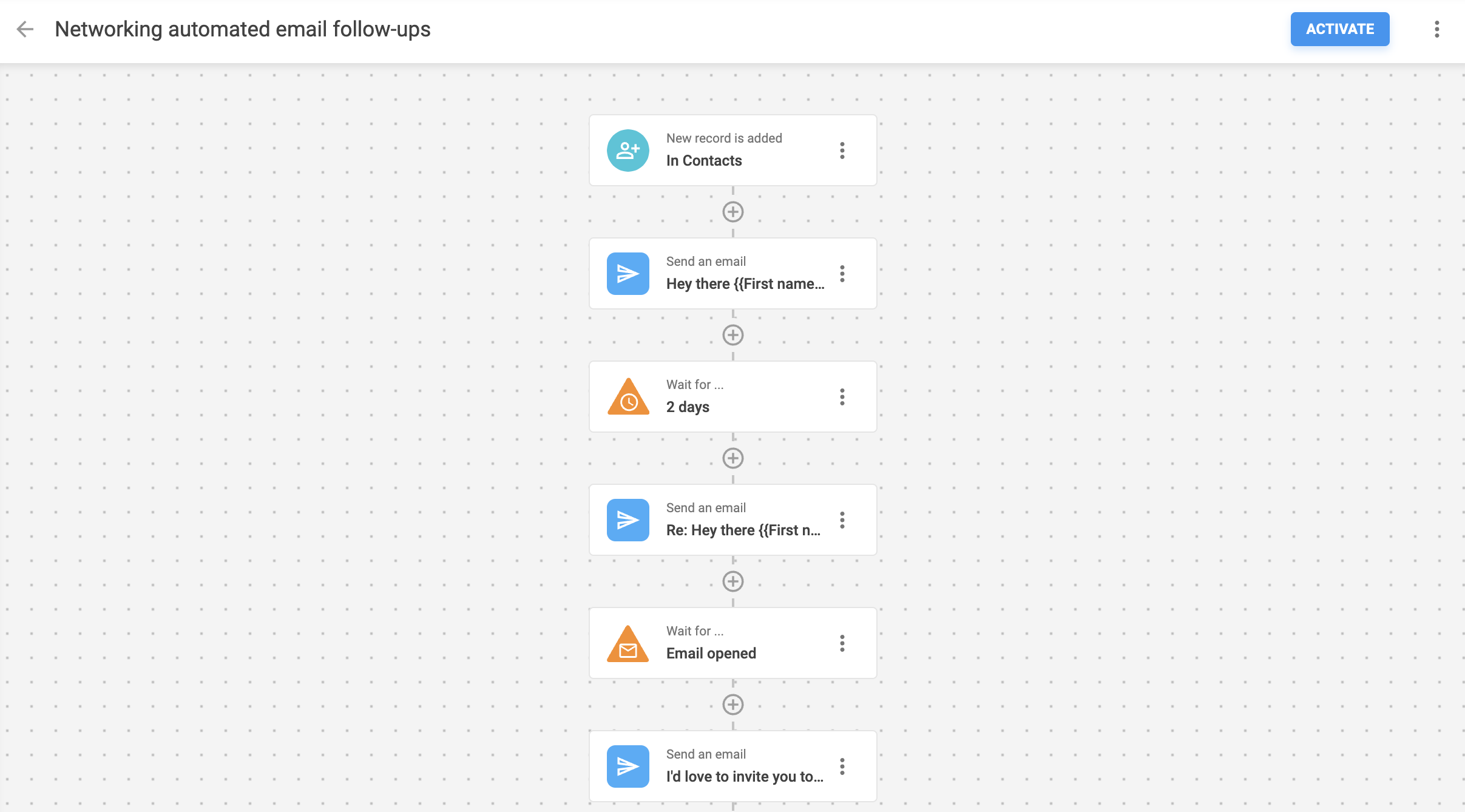Click the plus icon below Email opened wait step
Image resolution: width=1465 pixels, height=812 pixels.
(733, 704)
